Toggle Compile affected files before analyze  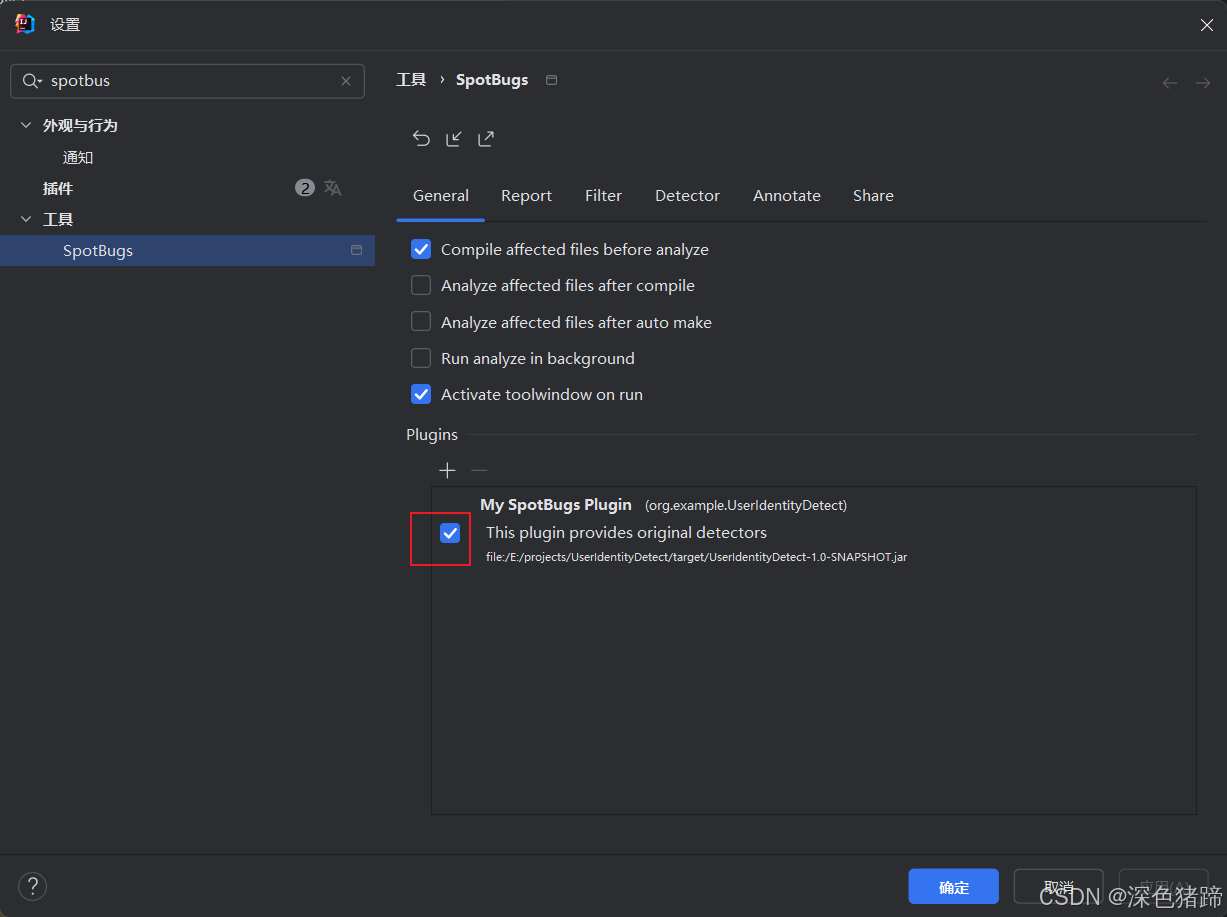click(x=421, y=249)
